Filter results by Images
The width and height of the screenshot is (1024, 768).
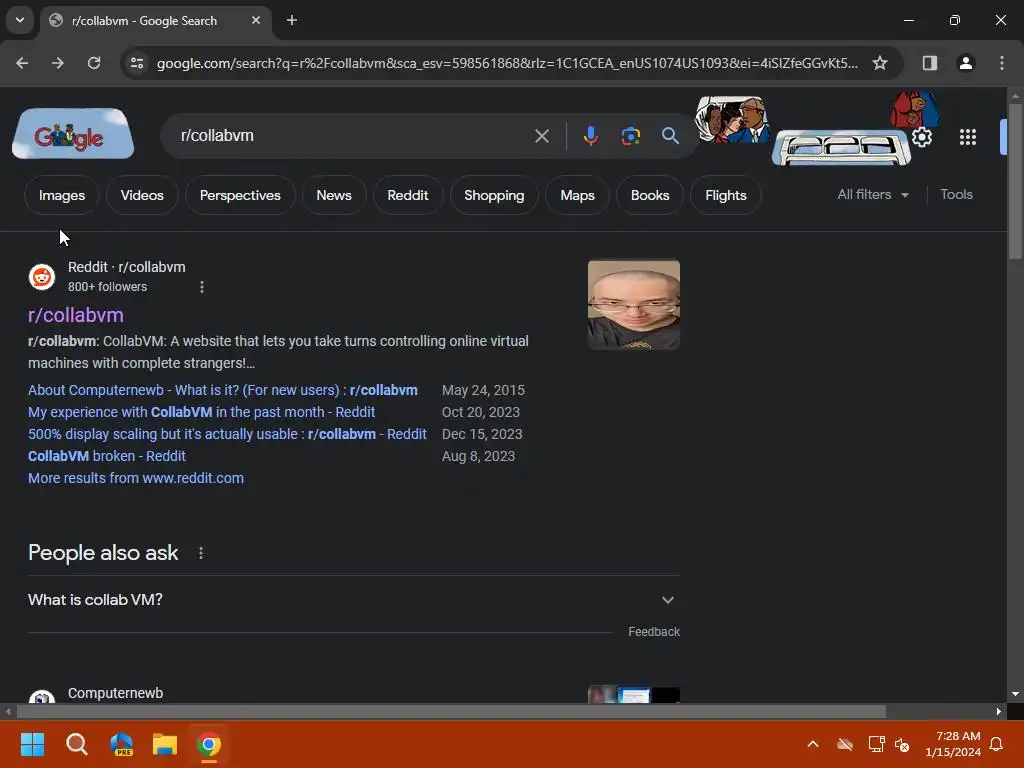point(61,195)
